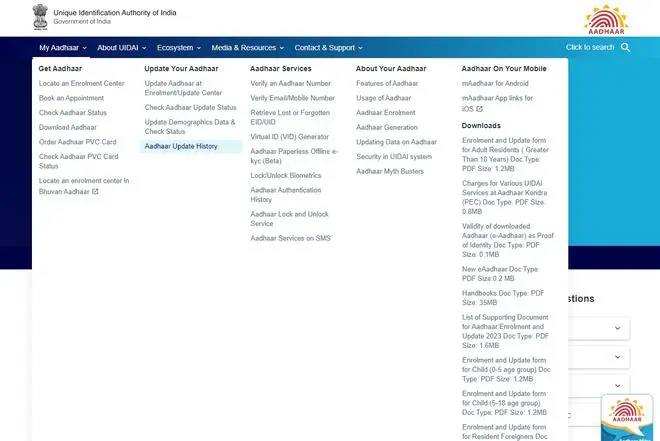Click the Aadhaar logo in the header
This screenshot has width=660, height=441.
607,19
